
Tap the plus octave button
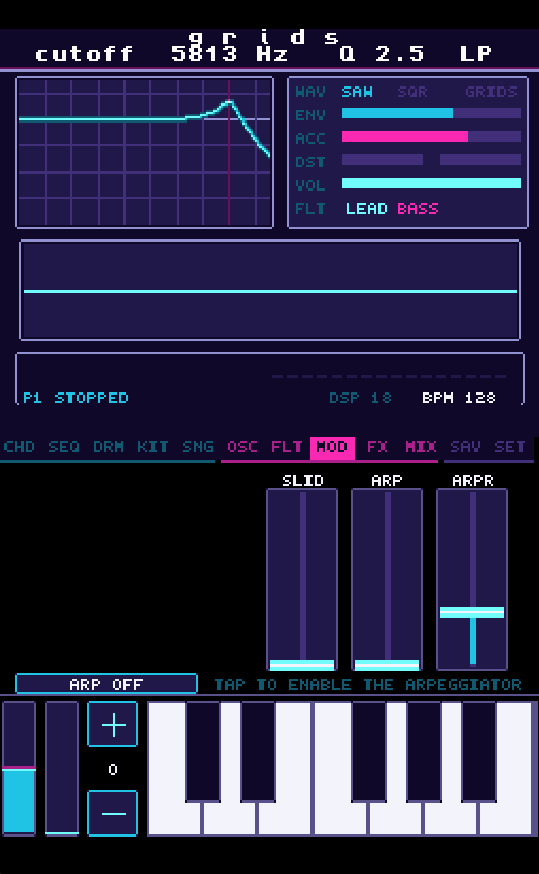pos(113,724)
